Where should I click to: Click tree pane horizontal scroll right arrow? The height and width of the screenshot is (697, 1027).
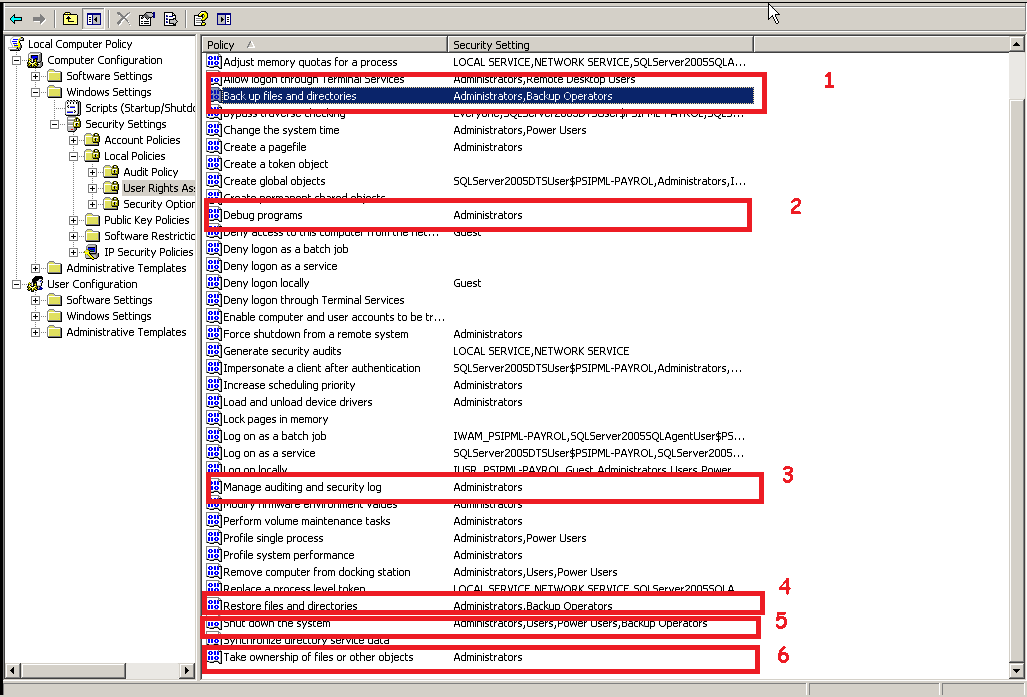pyautogui.click(x=187, y=670)
